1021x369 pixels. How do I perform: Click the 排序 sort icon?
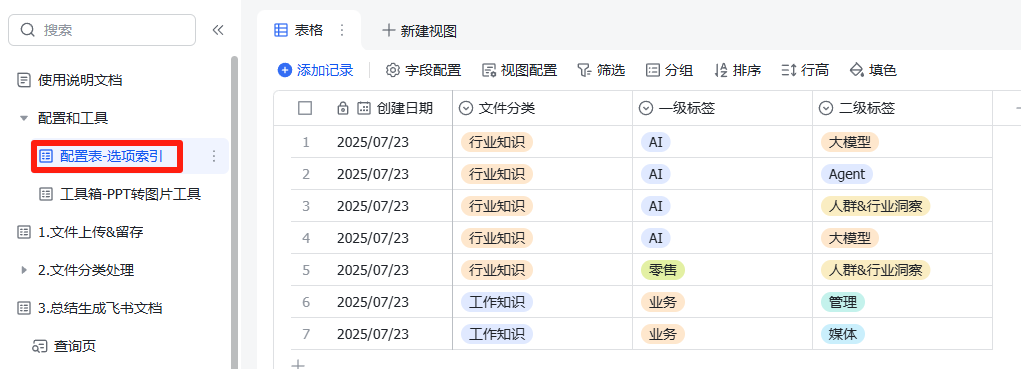tap(721, 70)
